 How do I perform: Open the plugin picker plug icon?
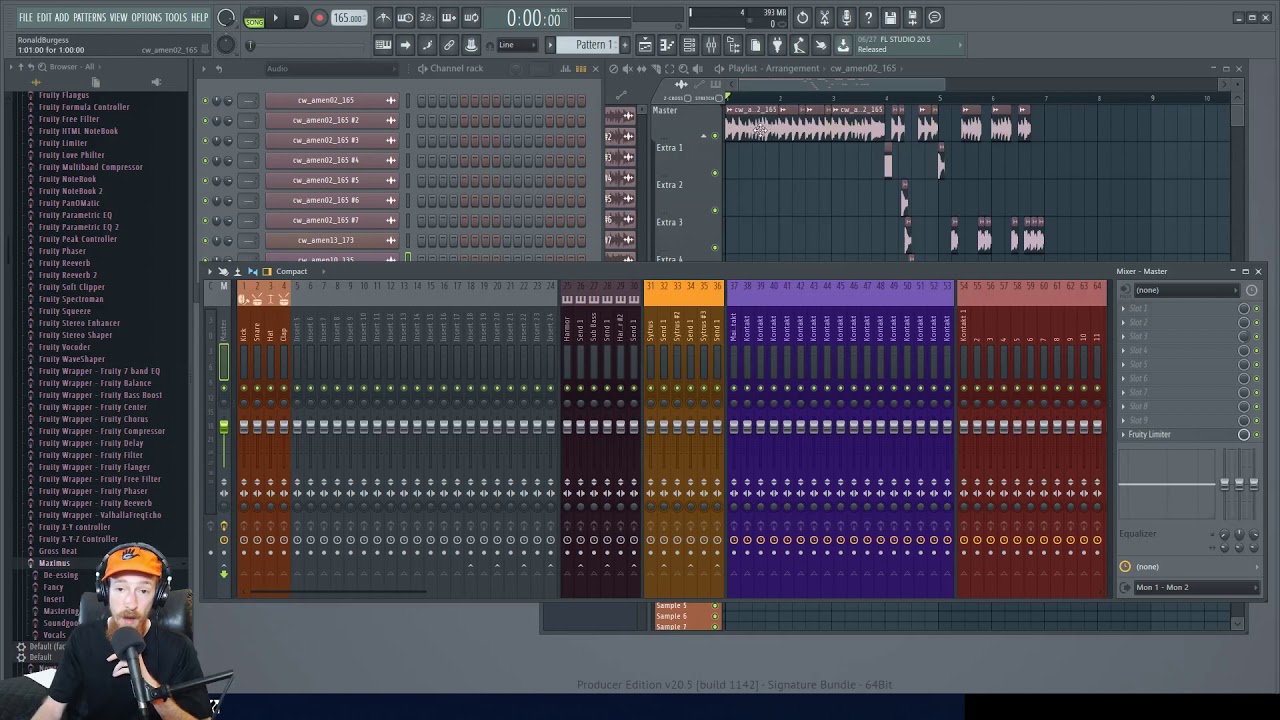pyautogui.click(x=777, y=45)
